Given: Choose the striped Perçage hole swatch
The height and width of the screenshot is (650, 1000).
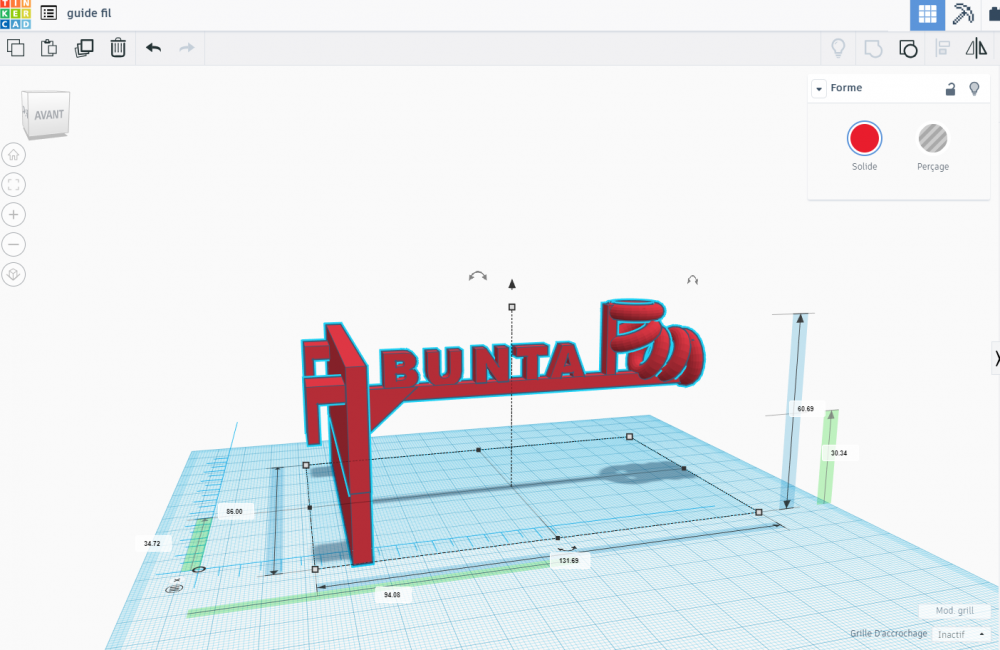Looking at the screenshot, I should tap(932, 138).
